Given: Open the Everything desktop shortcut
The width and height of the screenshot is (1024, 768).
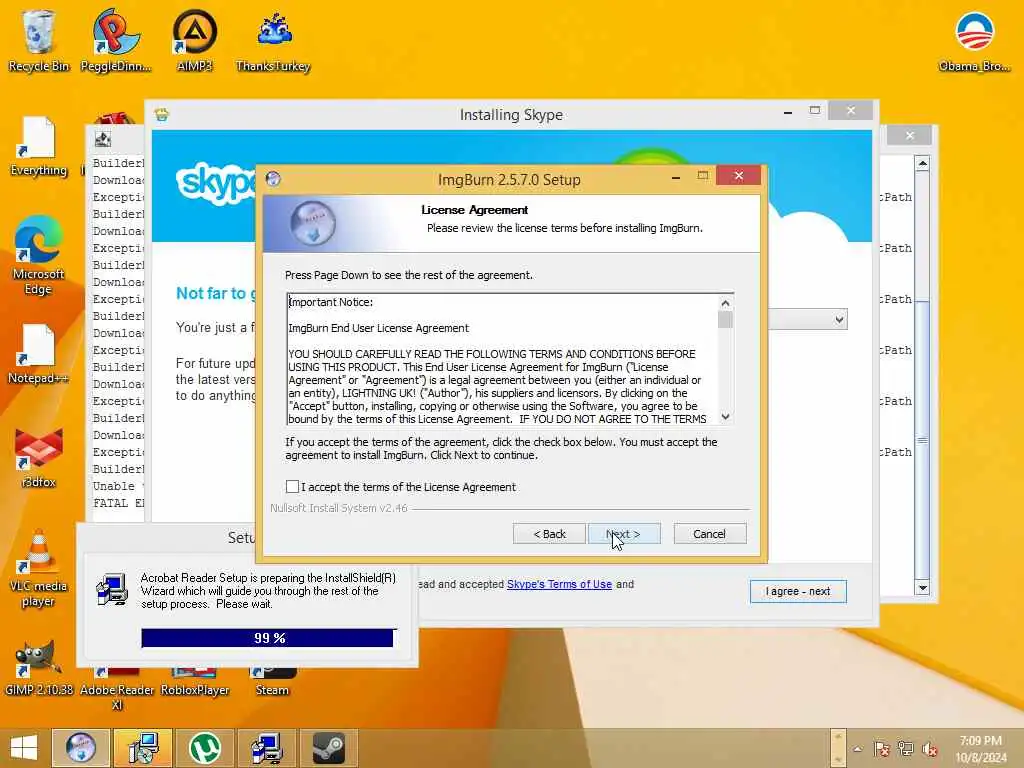Looking at the screenshot, I should 38,146.
